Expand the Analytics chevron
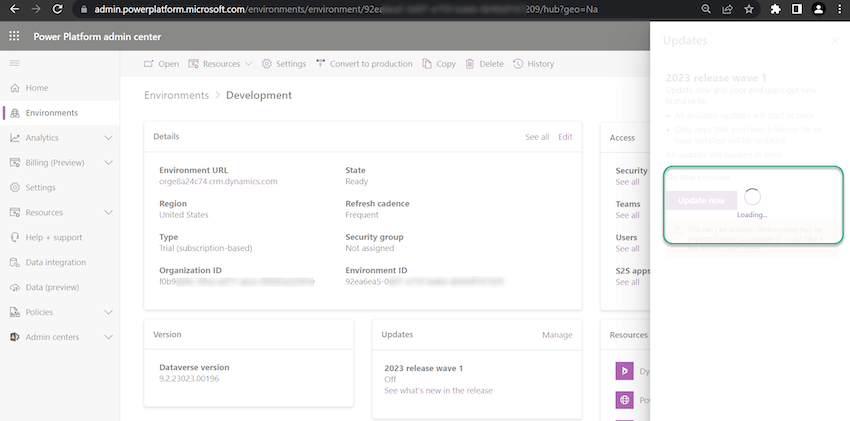This screenshot has height=421, width=850. (x=108, y=138)
